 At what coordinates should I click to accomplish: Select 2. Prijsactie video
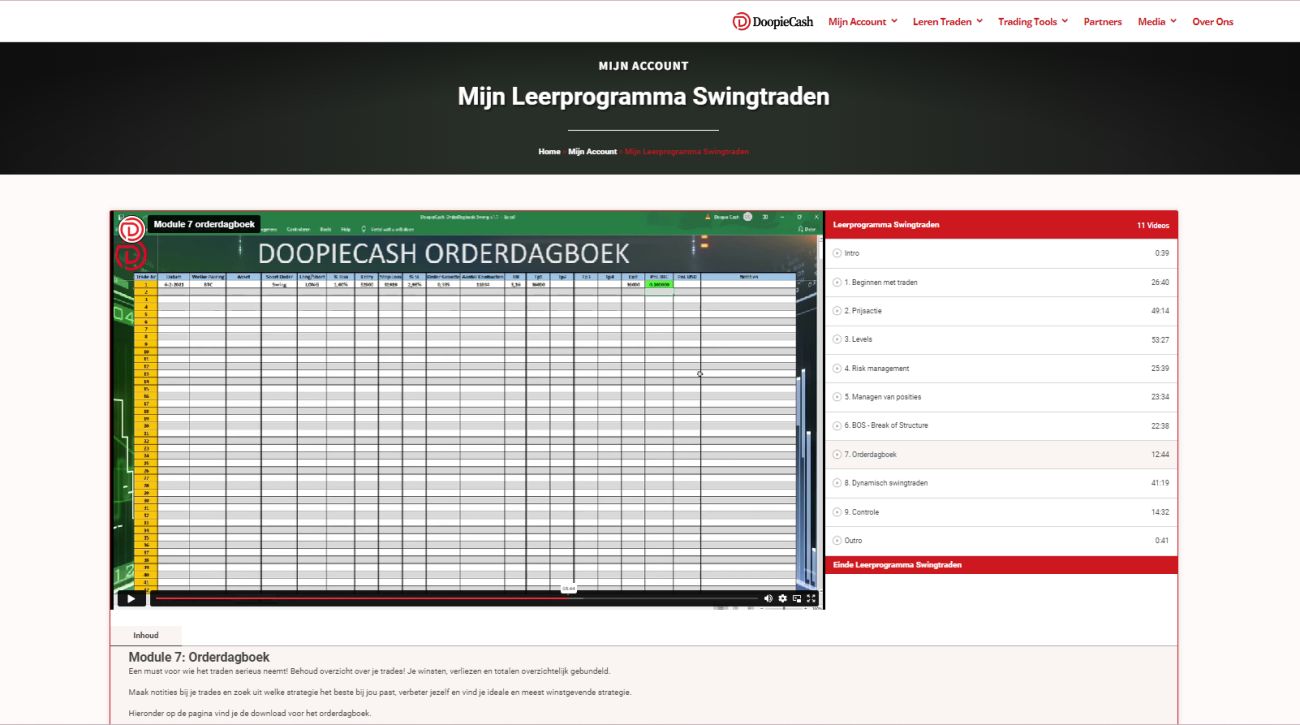pos(1001,311)
